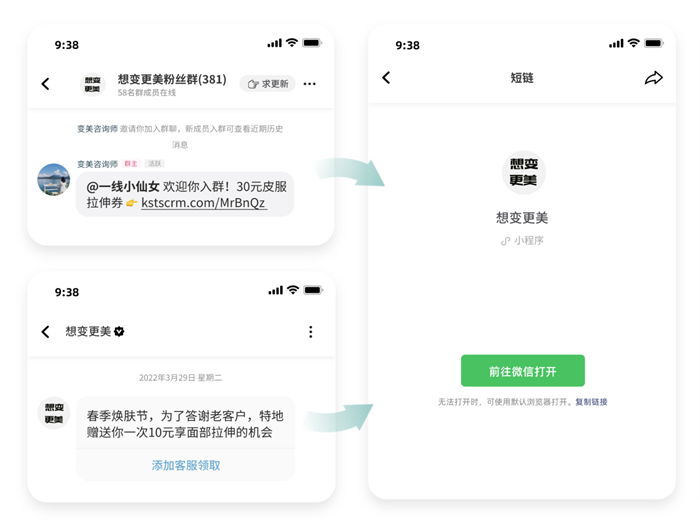Click the green 前往微信打开 button
This screenshot has width=700, height=526.
522,371
